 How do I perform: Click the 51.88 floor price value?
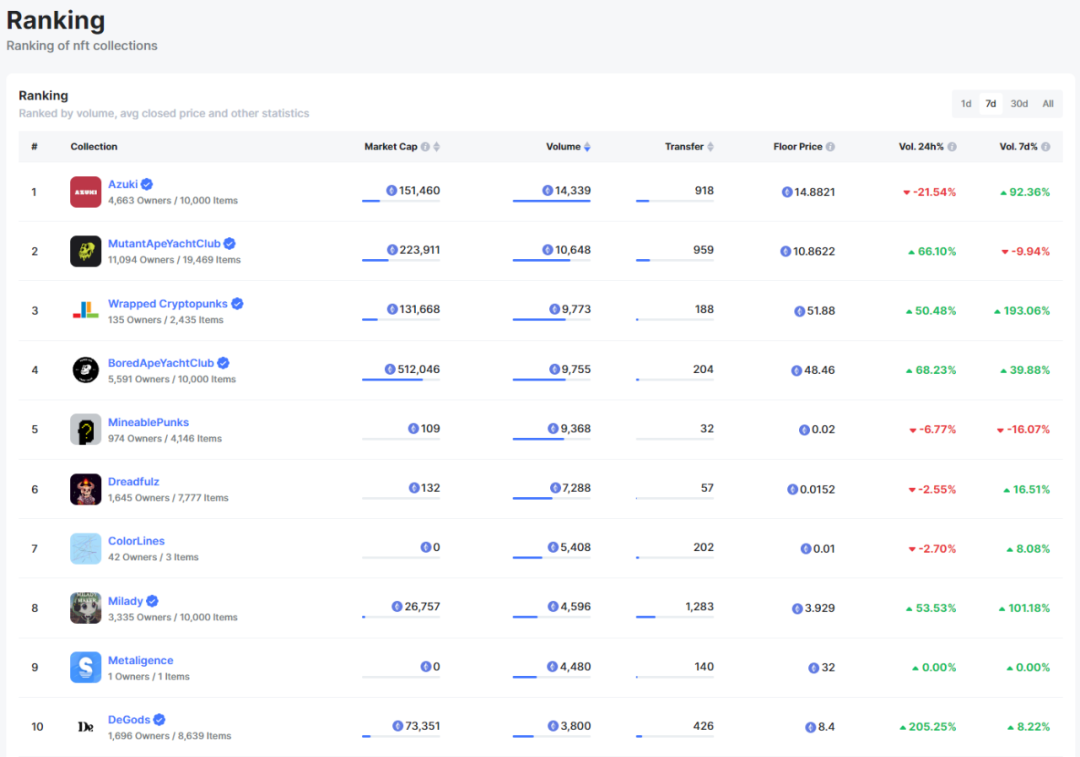pos(820,311)
